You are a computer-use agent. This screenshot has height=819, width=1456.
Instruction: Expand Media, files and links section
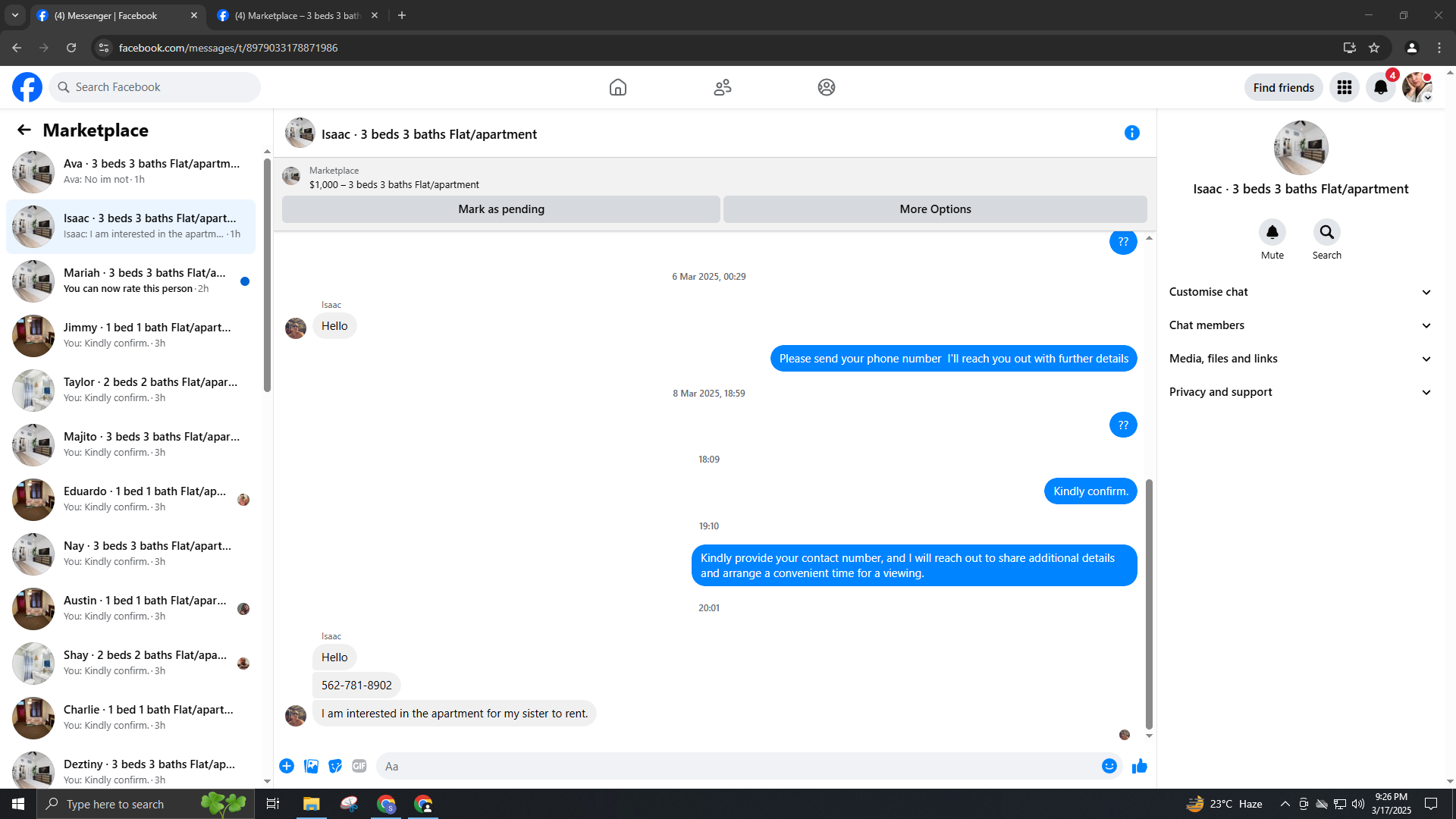coord(1300,359)
